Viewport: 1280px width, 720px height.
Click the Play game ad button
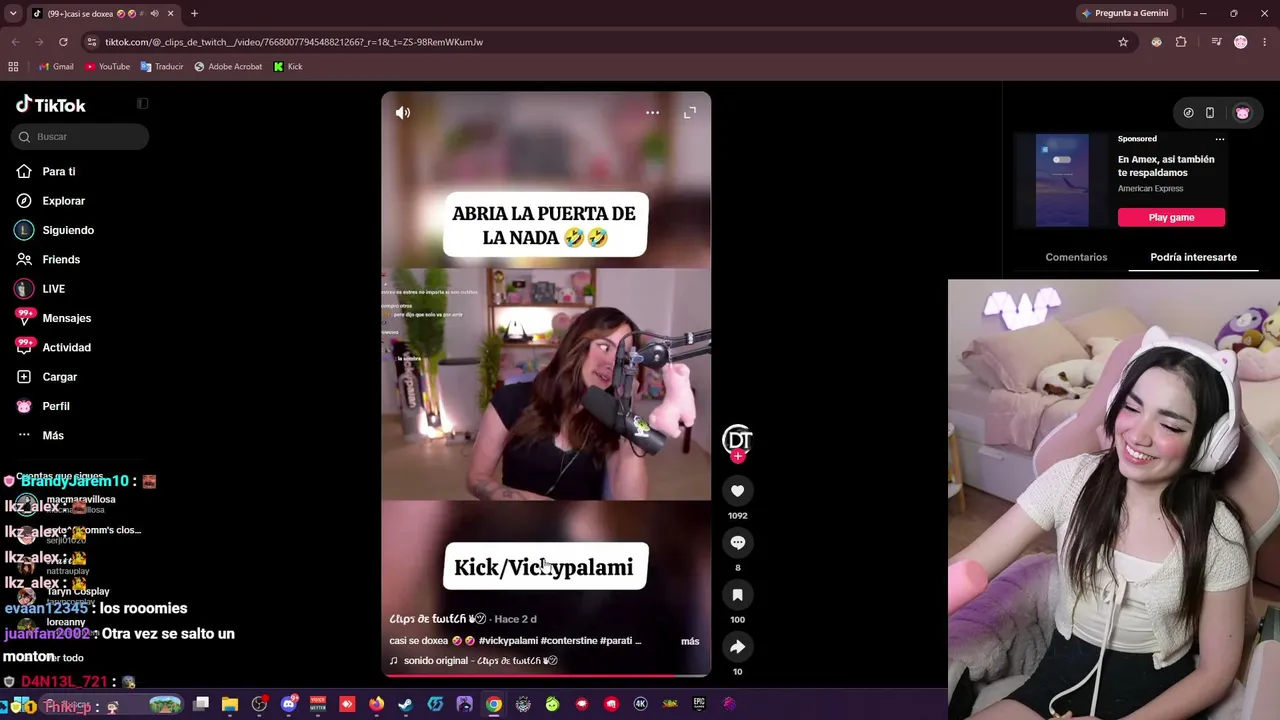[1171, 217]
